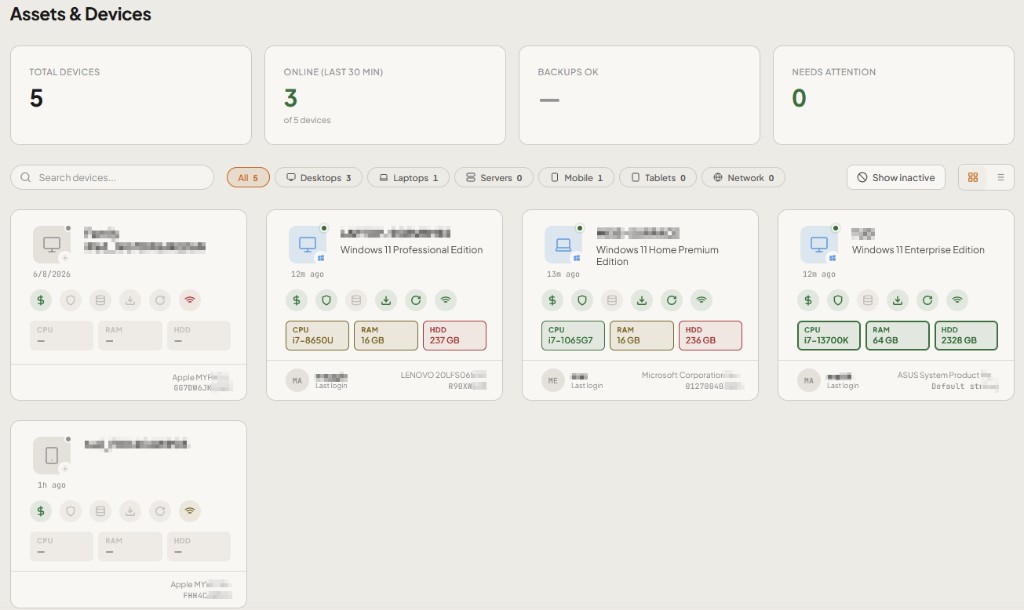The width and height of the screenshot is (1024, 610).
Task: Click the CPU i7-8650U chip
Action: (317, 335)
